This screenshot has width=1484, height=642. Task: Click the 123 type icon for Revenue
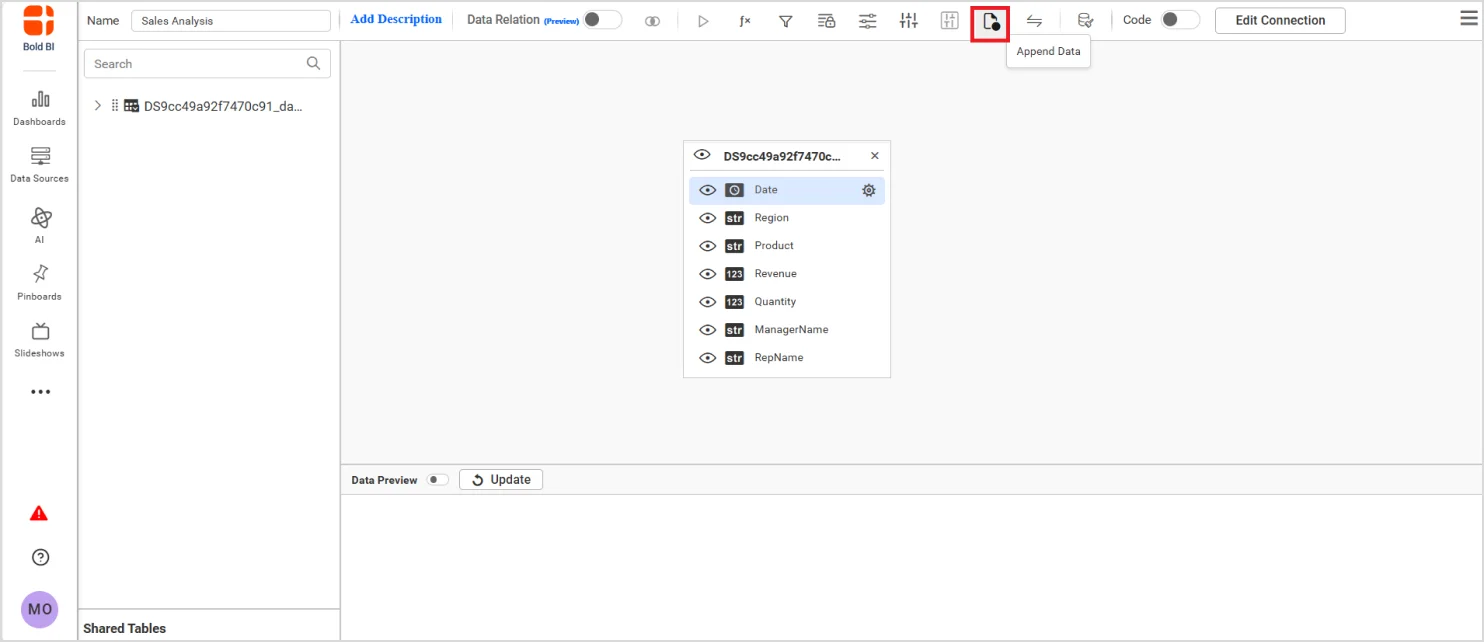(735, 274)
